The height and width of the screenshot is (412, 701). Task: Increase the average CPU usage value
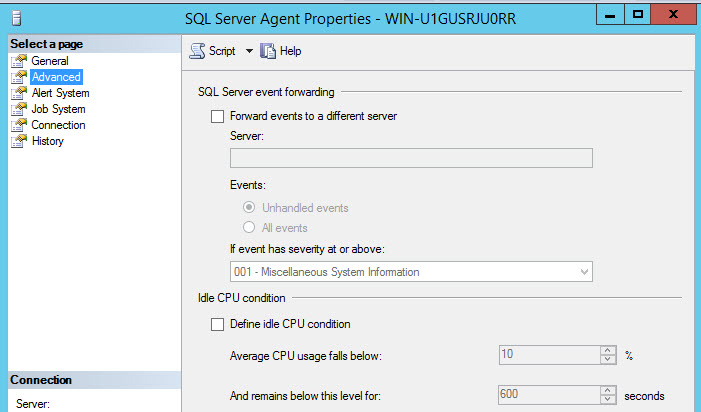click(607, 350)
